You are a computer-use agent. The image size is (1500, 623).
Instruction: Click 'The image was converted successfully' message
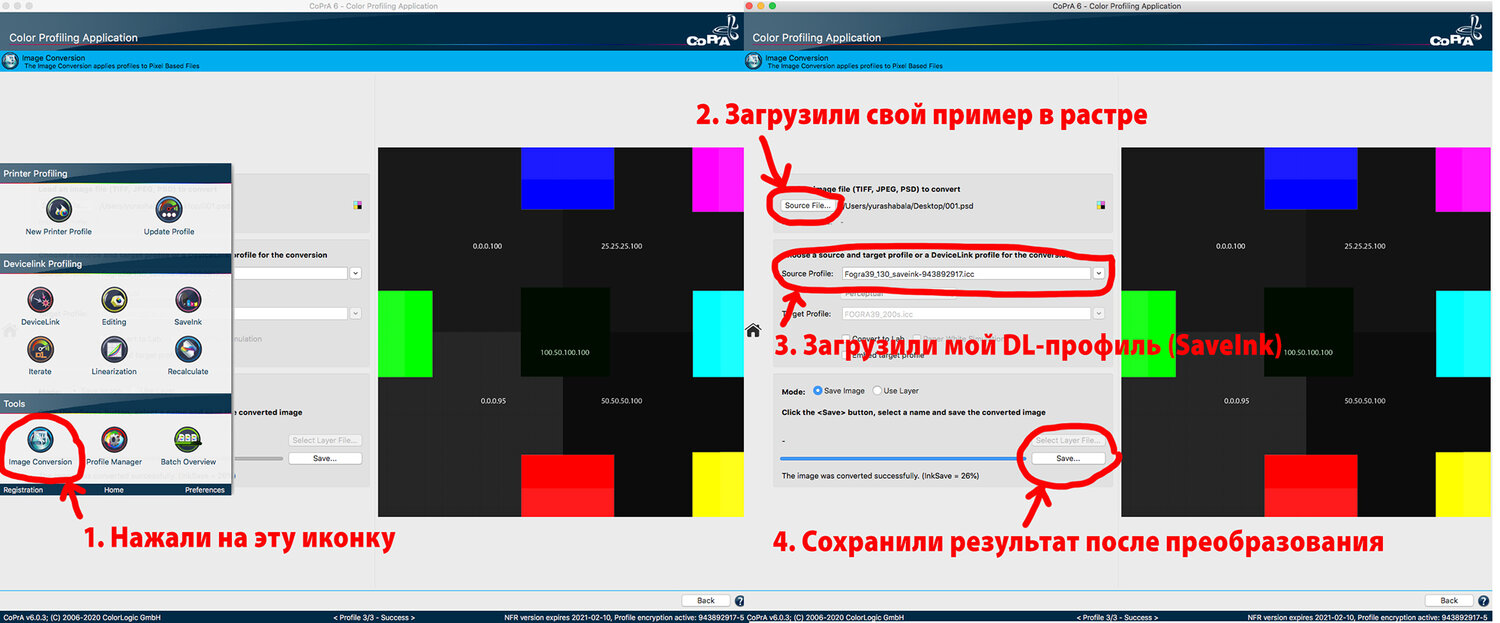coord(880,476)
